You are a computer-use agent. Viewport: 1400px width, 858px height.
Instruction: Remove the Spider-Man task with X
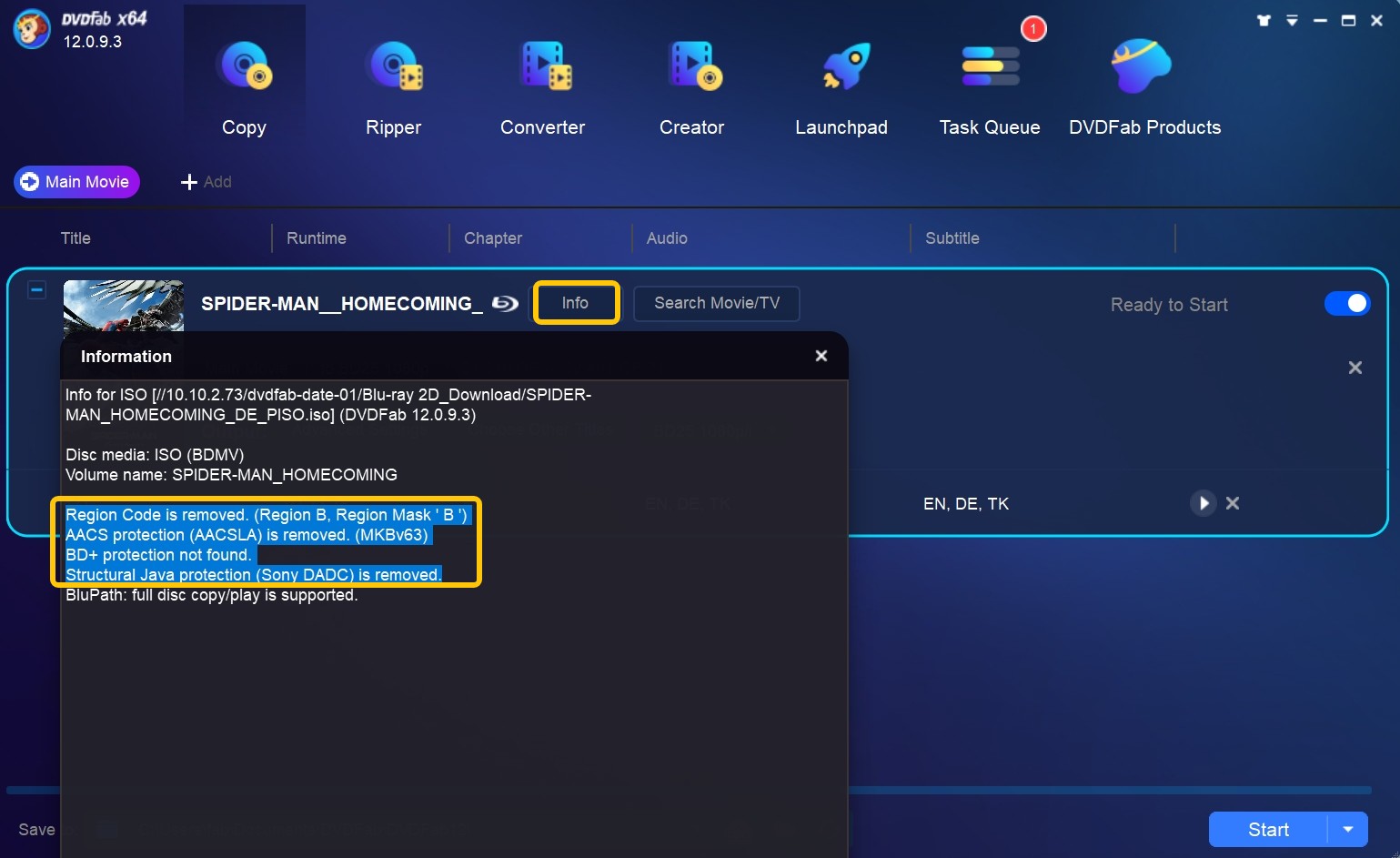tap(1355, 368)
